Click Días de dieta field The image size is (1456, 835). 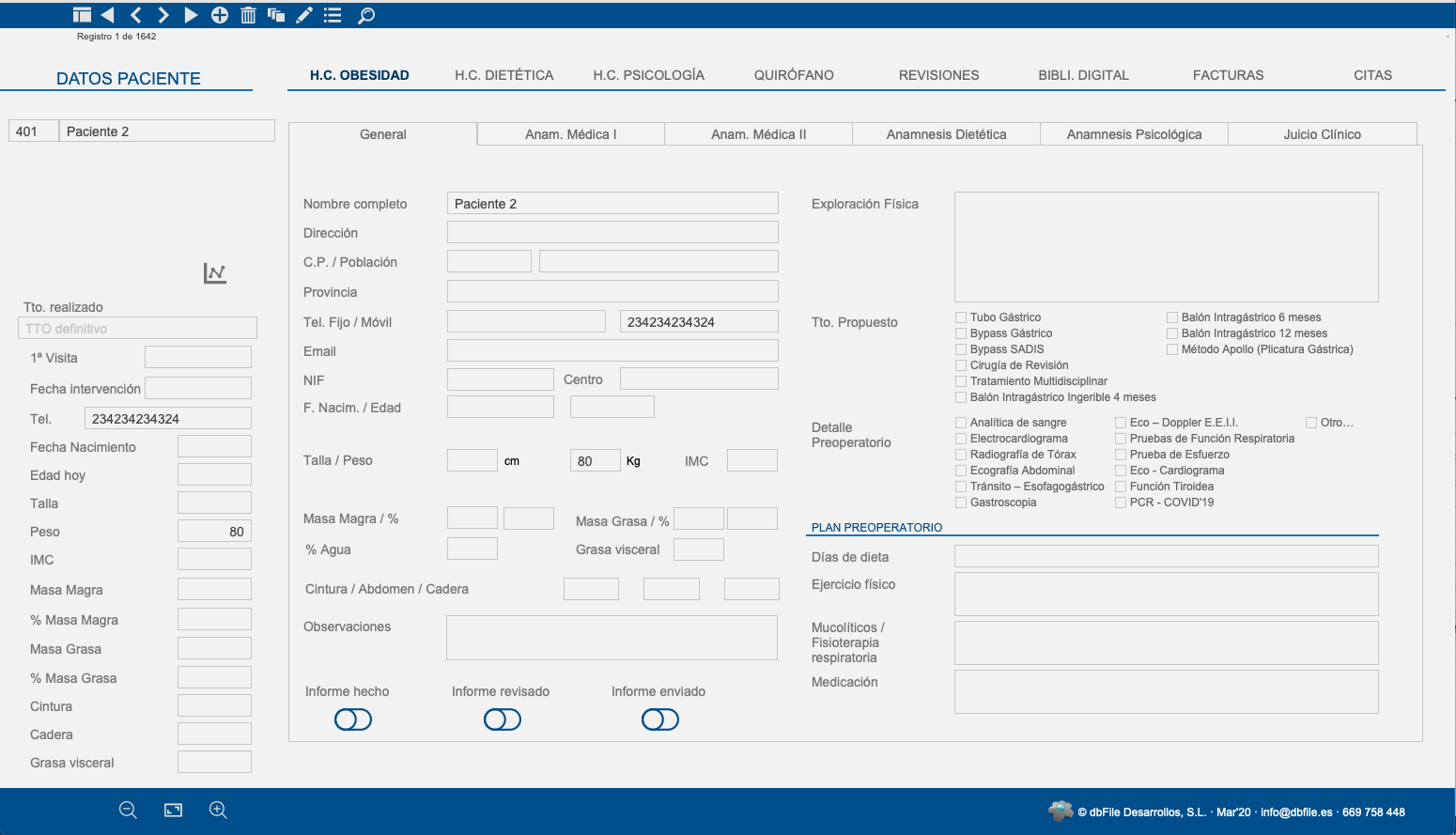point(1167,556)
